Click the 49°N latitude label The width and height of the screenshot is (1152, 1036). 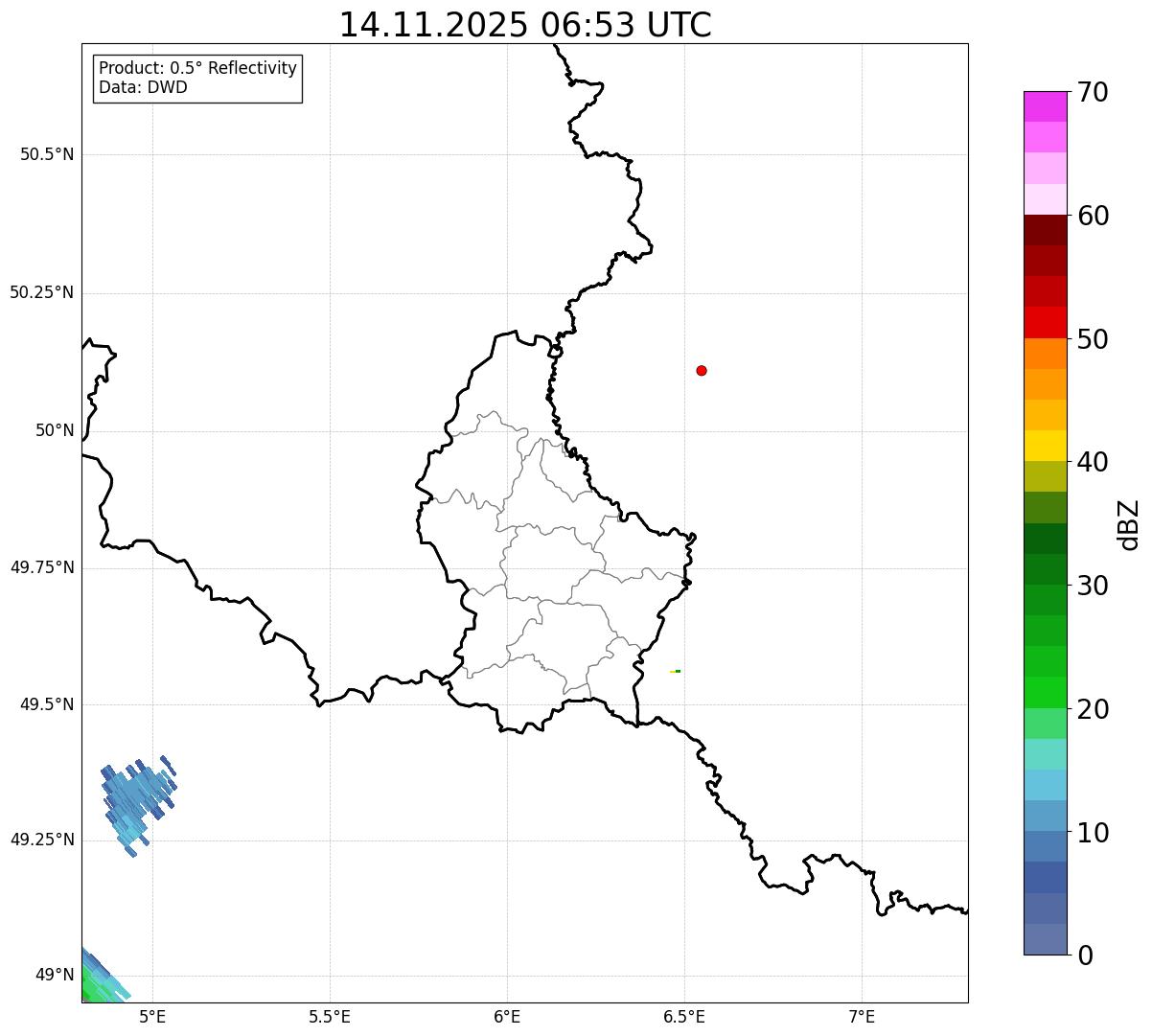click(x=55, y=976)
